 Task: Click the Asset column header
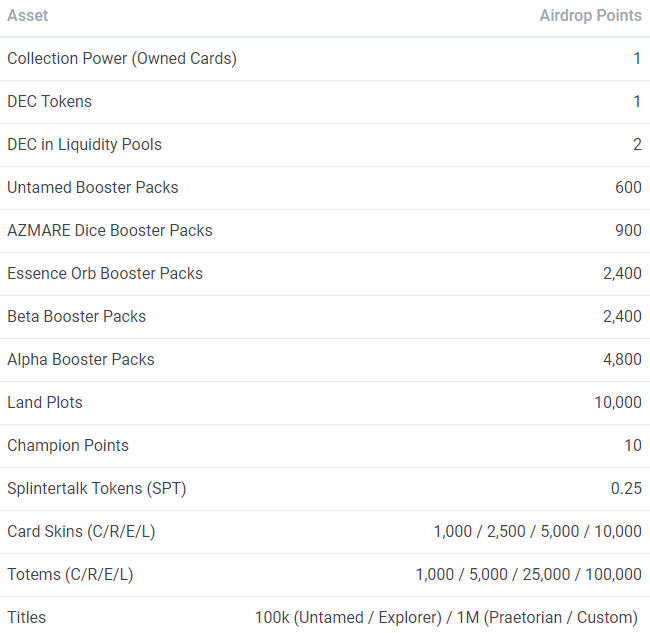click(27, 16)
